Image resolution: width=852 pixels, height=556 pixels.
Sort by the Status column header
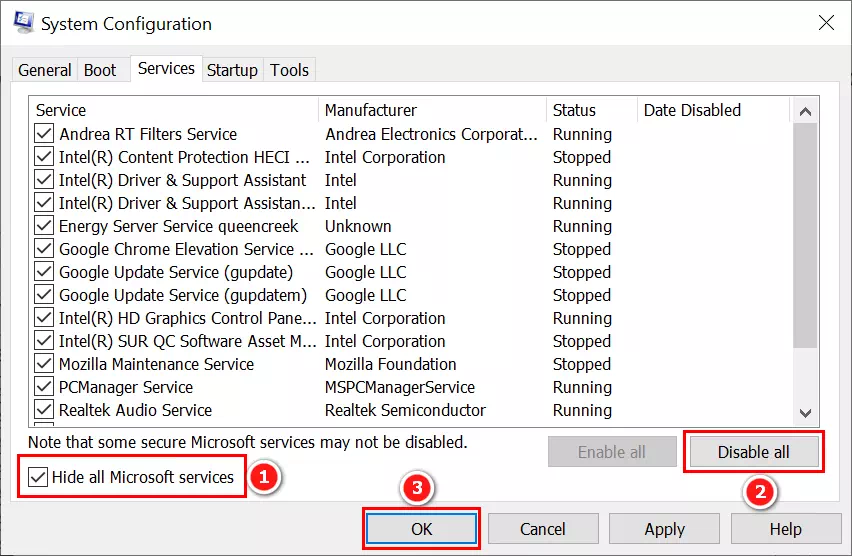point(592,110)
